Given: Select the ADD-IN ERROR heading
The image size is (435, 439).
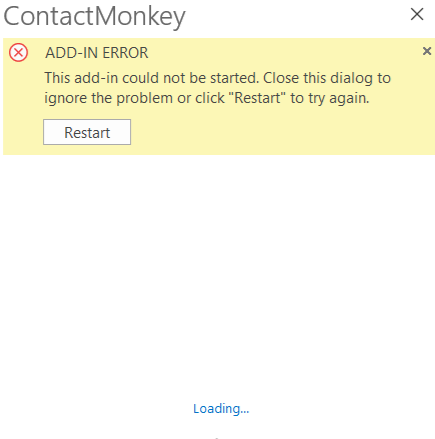Looking at the screenshot, I should [97, 53].
